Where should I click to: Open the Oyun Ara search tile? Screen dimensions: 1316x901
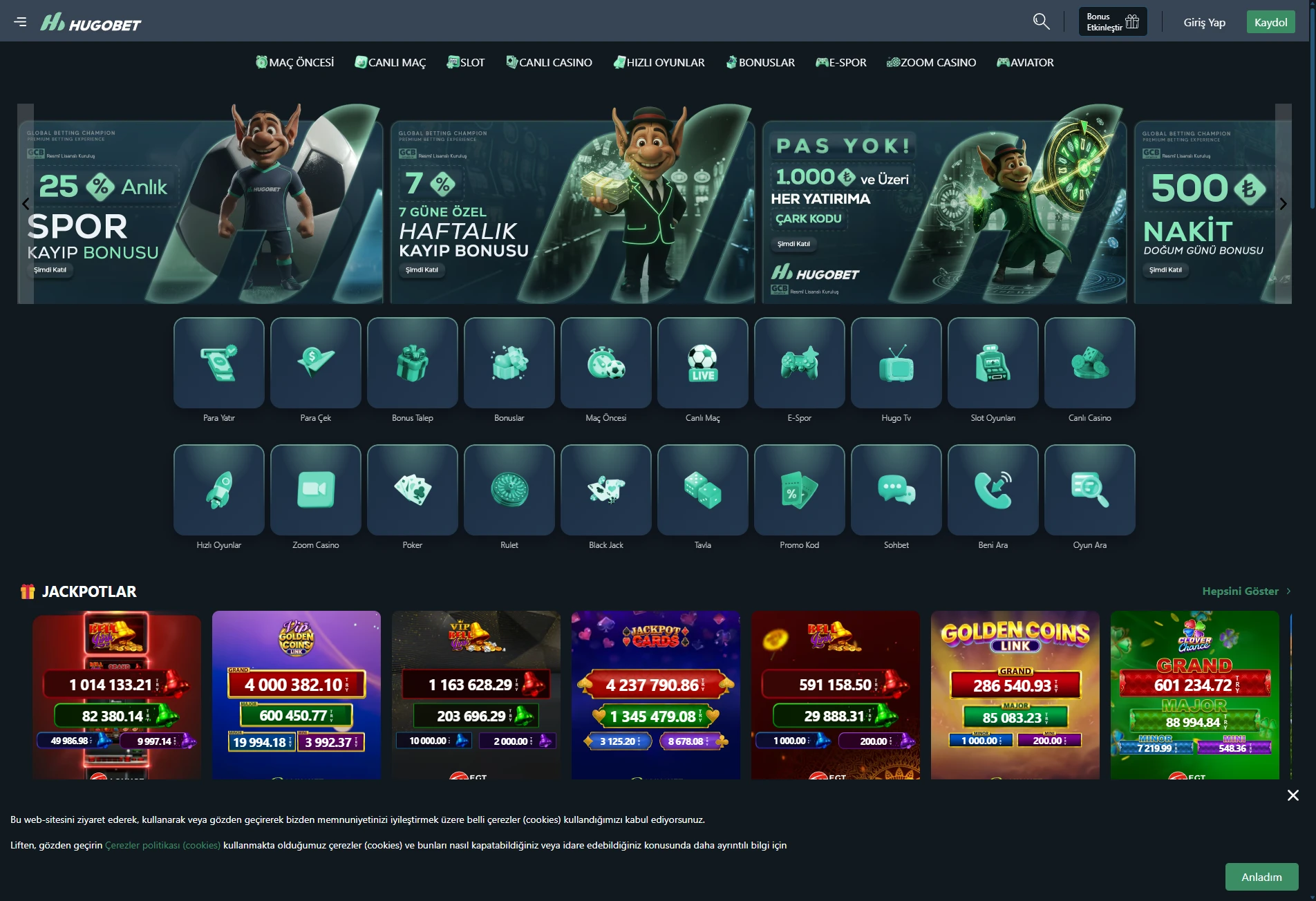click(1090, 490)
